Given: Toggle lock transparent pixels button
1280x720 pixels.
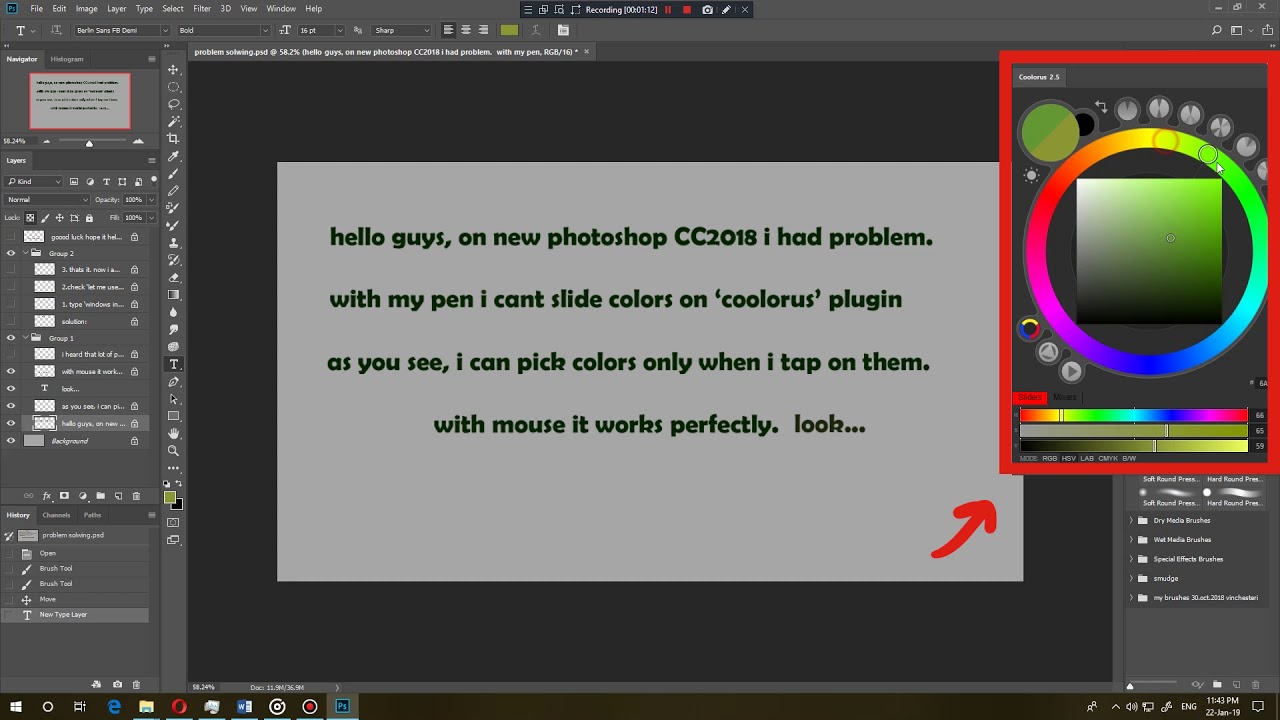Looking at the screenshot, I should (x=30, y=217).
